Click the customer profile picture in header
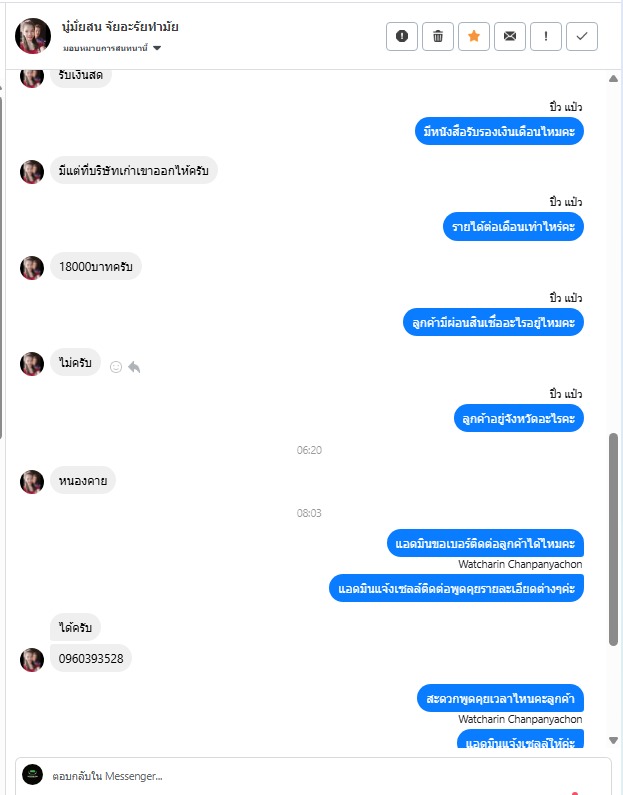 [33, 36]
